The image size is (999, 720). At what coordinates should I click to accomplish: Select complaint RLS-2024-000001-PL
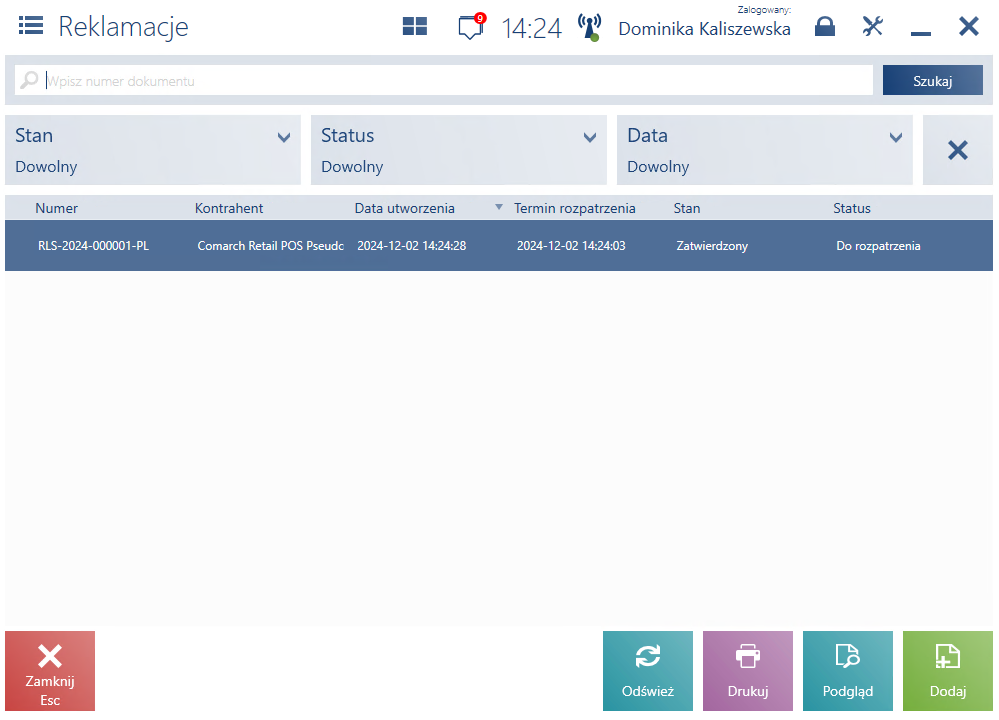point(499,245)
